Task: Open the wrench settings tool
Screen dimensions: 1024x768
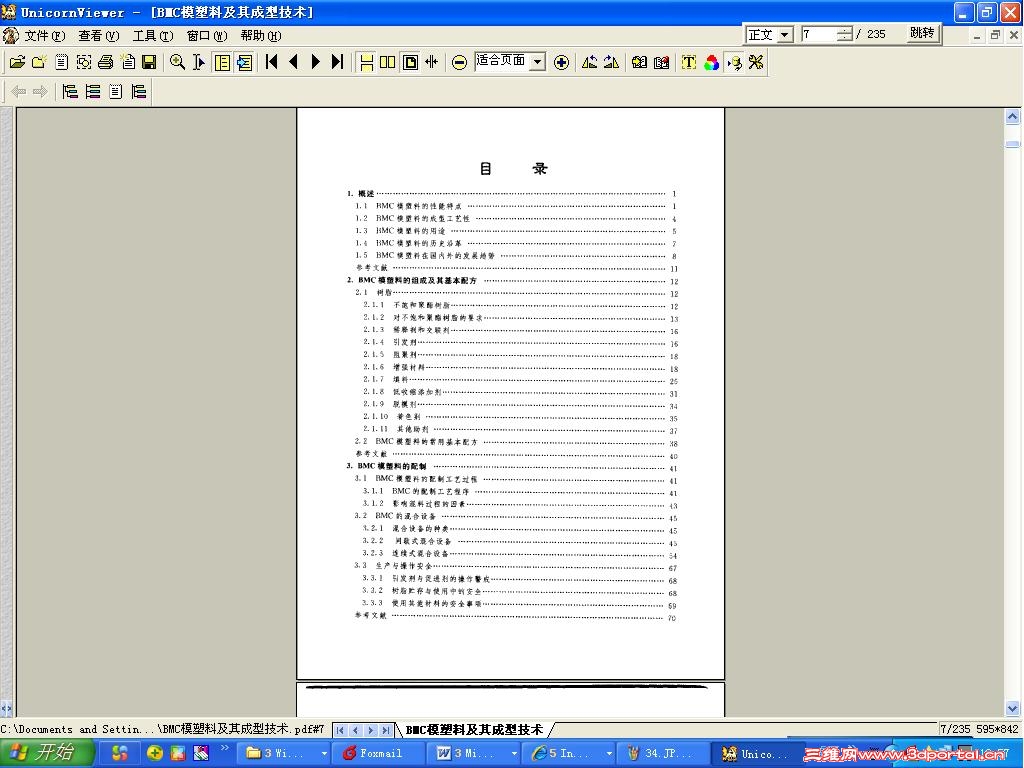Action: point(756,62)
